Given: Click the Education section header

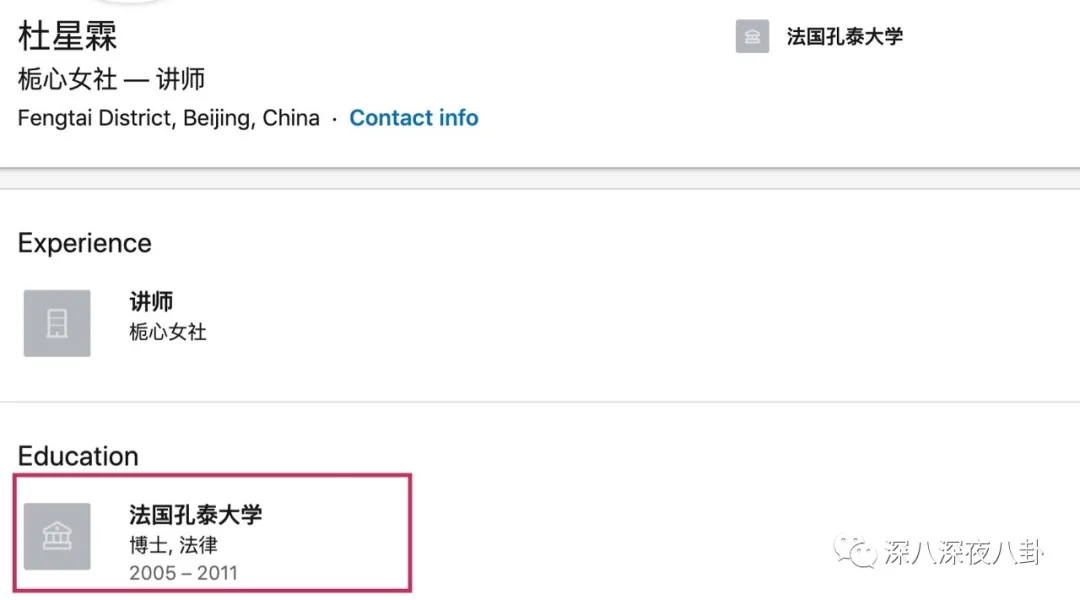Looking at the screenshot, I should pyautogui.click(x=77, y=455).
